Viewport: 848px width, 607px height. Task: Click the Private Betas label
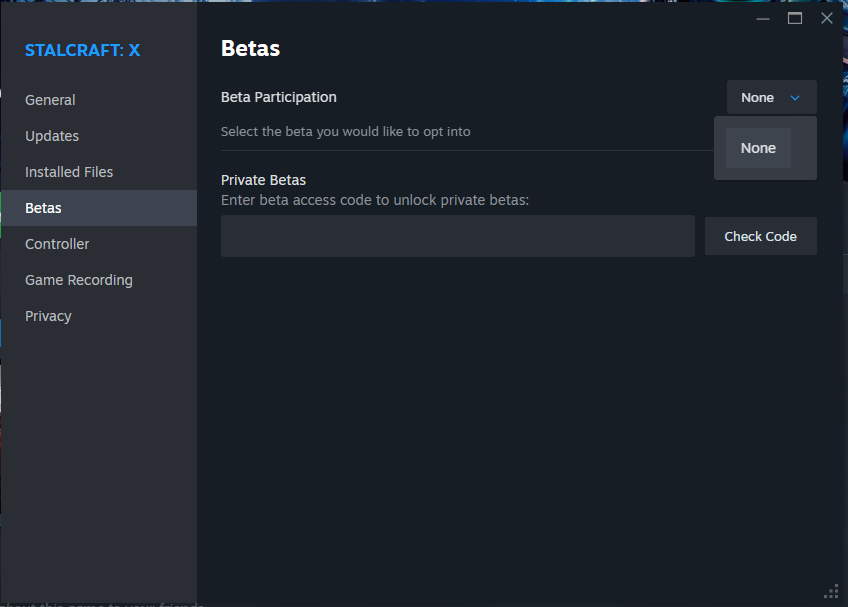click(x=263, y=180)
